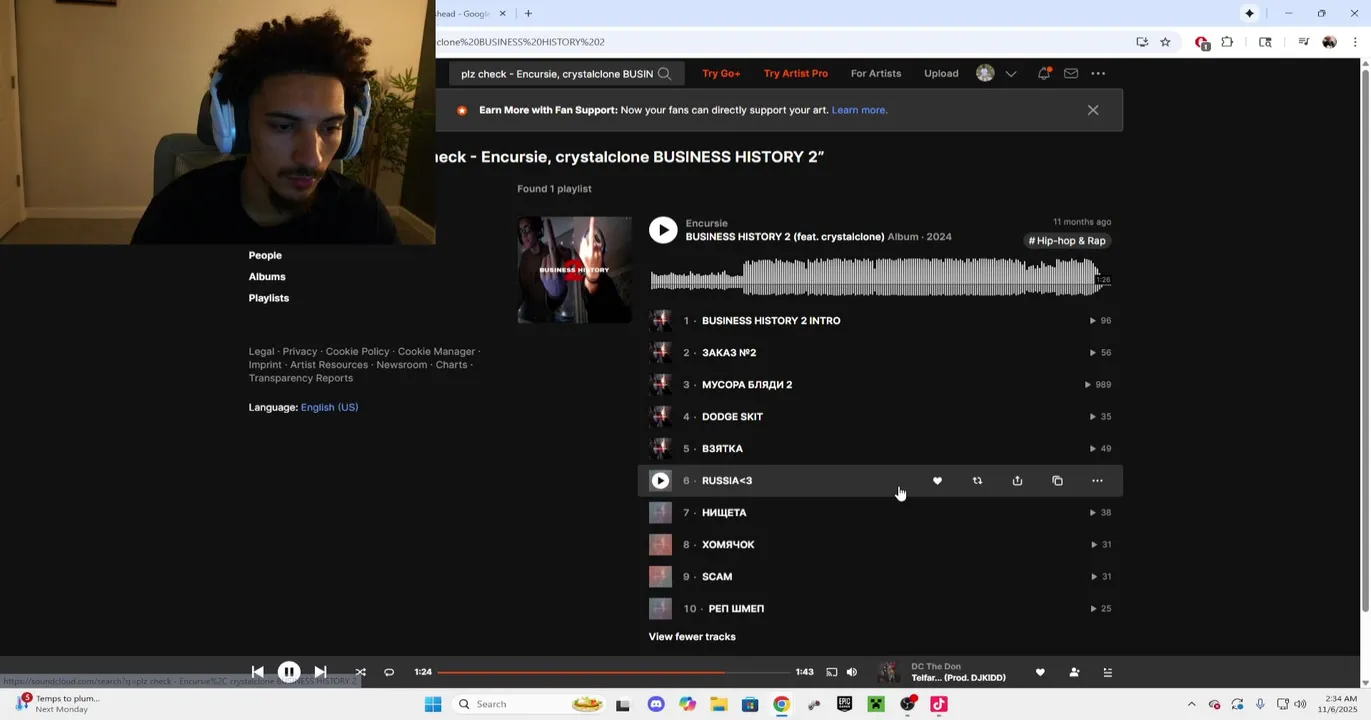The height and width of the screenshot is (720, 1371).
Task: Open the Chrome three-dot menu
Action: pos(1355,42)
